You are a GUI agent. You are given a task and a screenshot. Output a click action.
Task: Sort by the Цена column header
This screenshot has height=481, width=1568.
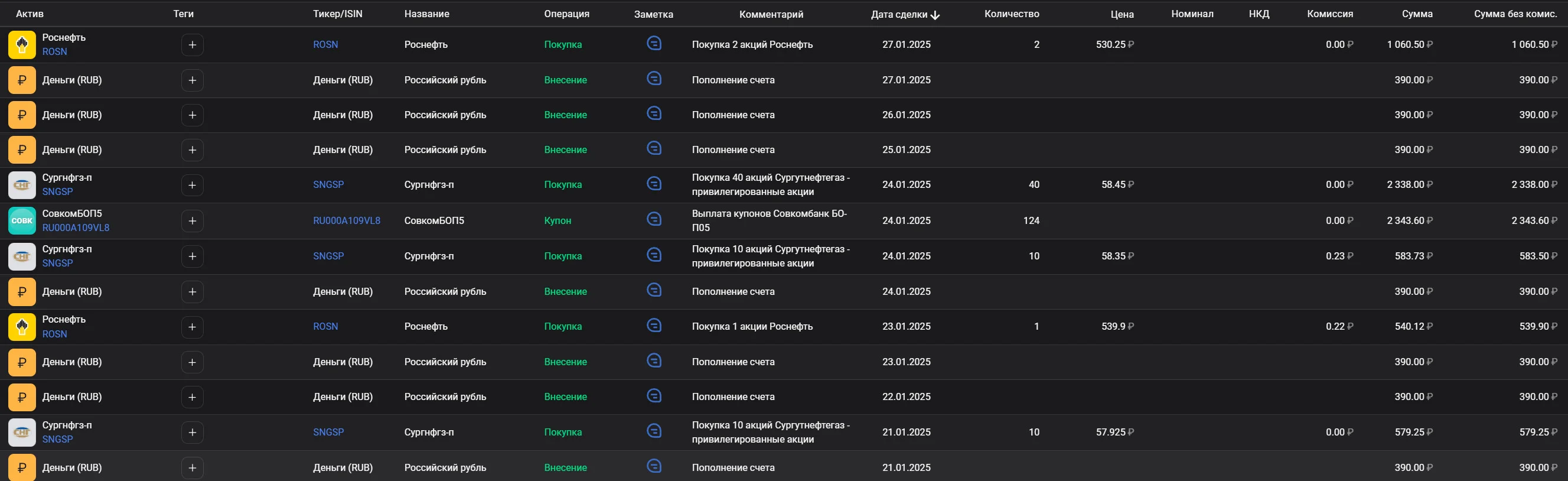1122,14
